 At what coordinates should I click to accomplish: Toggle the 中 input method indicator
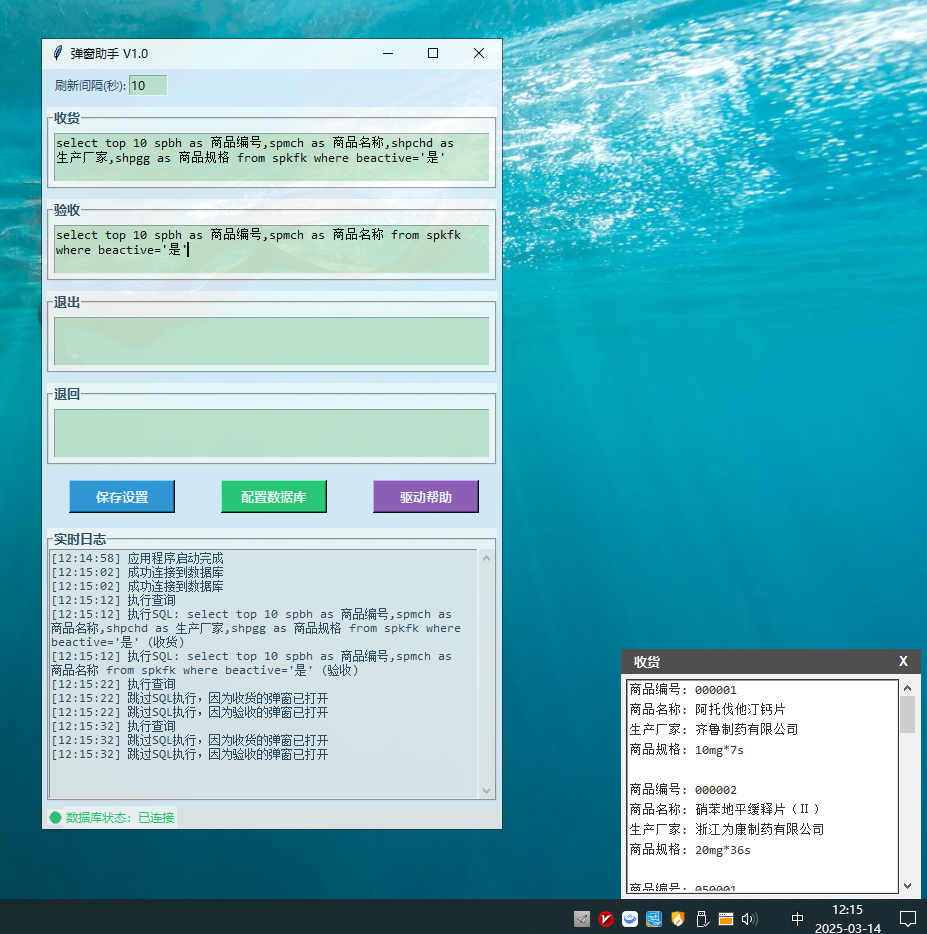(x=797, y=918)
